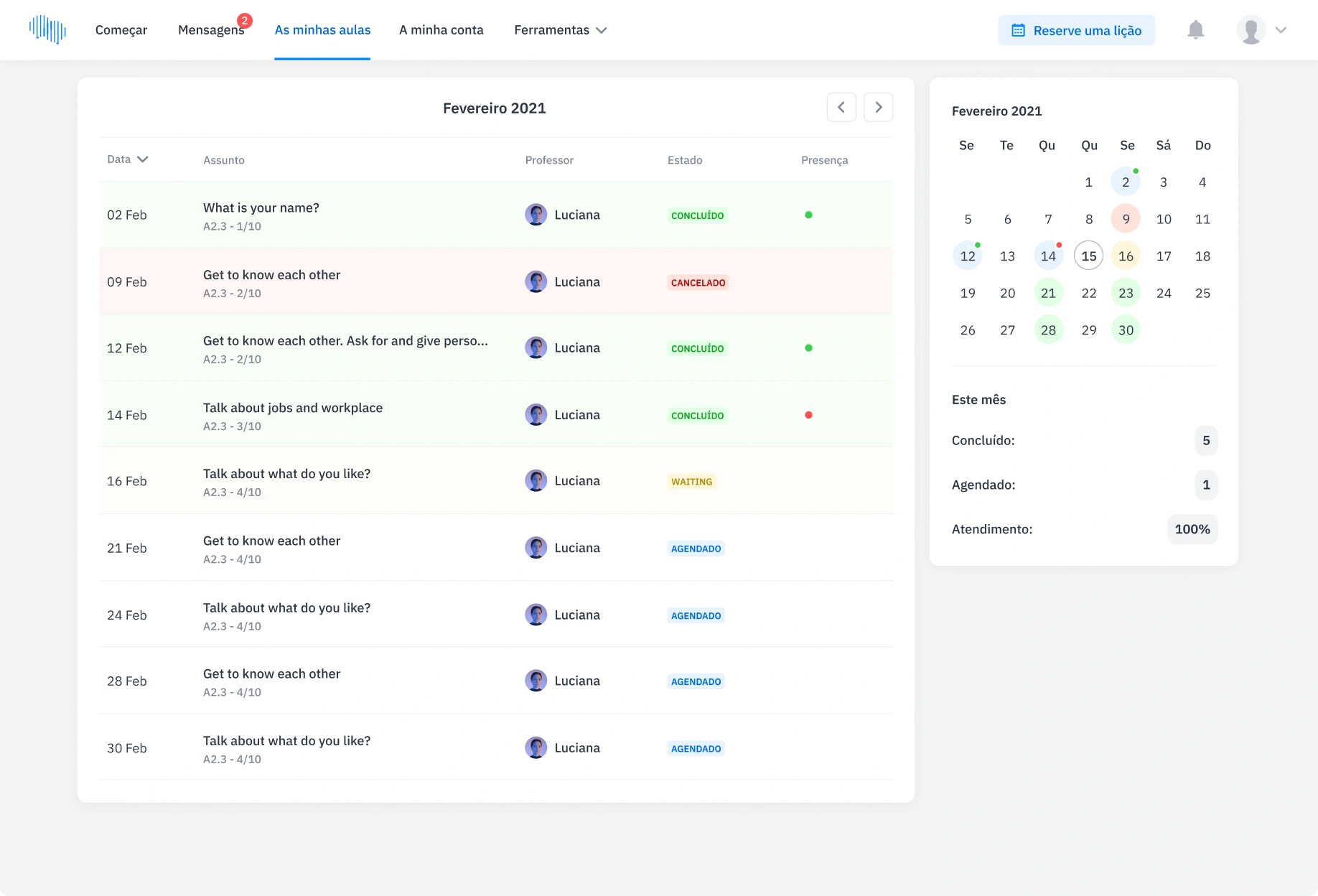Go to next month with right arrow
Image resolution: width=1318 pixels, height=896 pixels.
(878, 107)
